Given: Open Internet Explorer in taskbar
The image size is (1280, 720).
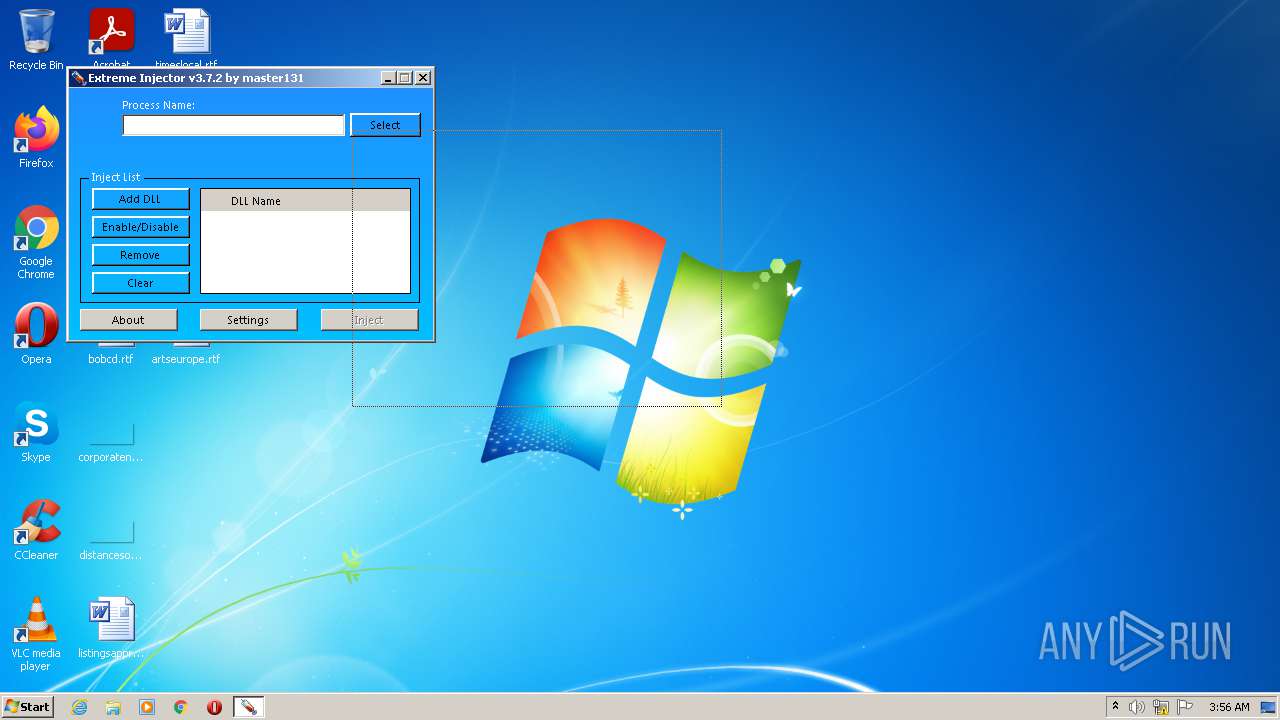Looking at the screenshot, I should 80,707.
